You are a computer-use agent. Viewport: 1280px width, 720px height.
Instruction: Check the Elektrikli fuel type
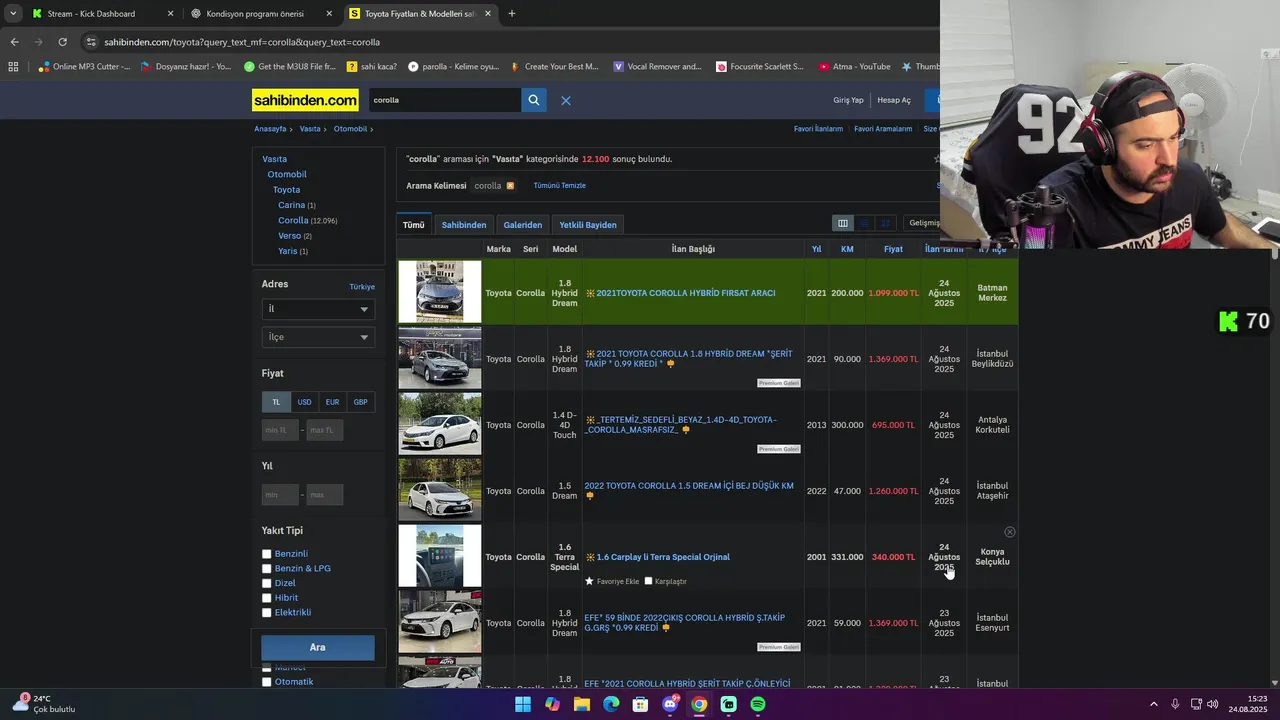(267, 612)
